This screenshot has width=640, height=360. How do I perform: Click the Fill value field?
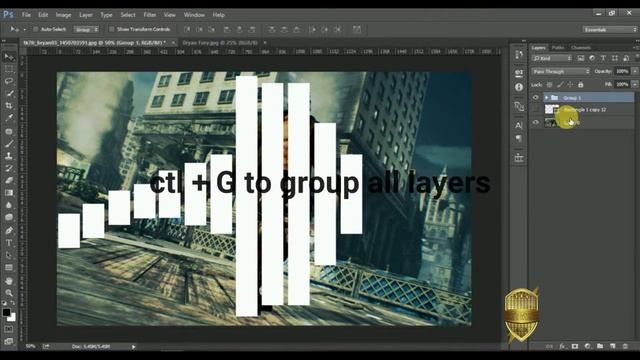pos(622,84)
